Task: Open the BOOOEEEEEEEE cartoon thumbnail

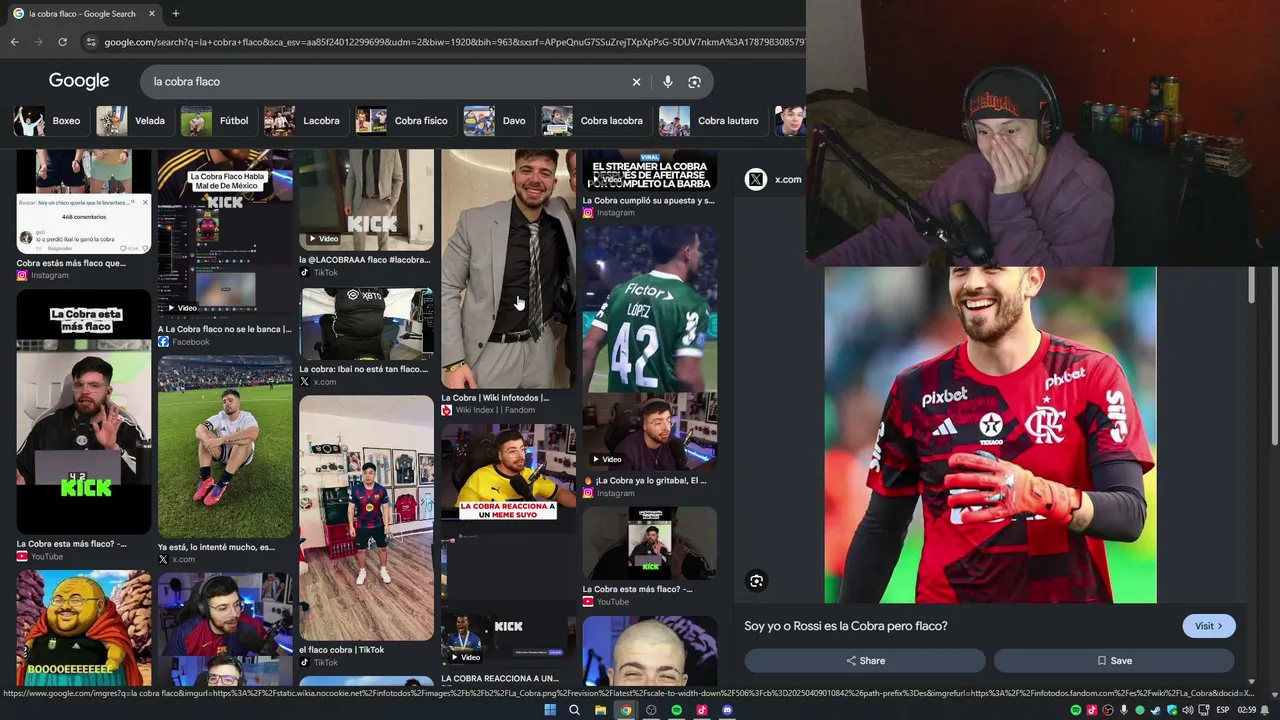Action: (84, 628)
